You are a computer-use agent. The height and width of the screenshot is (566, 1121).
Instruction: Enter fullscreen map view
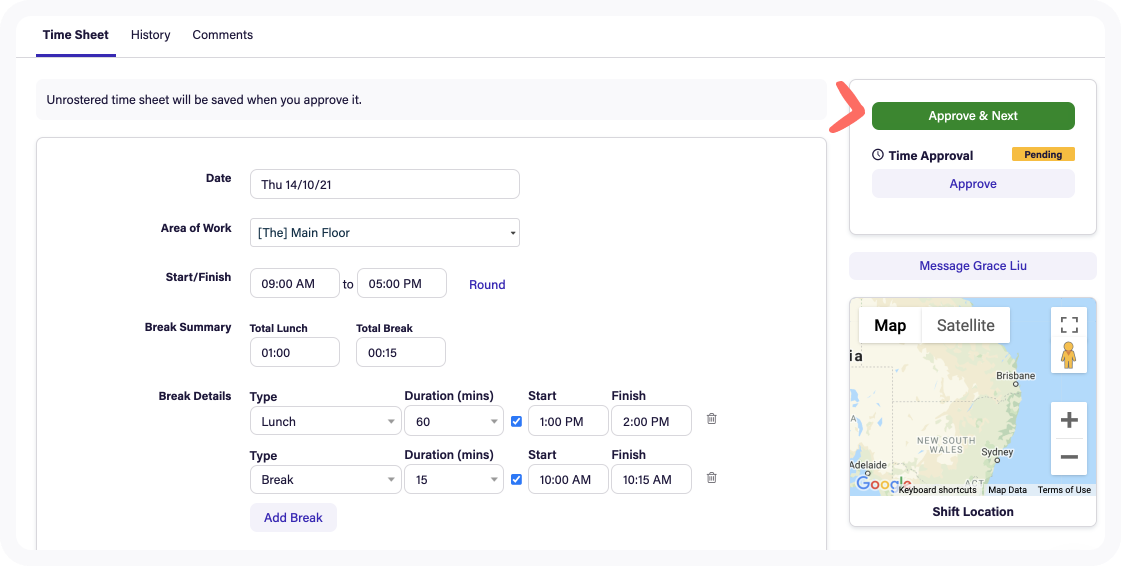tap(1068, 324)
